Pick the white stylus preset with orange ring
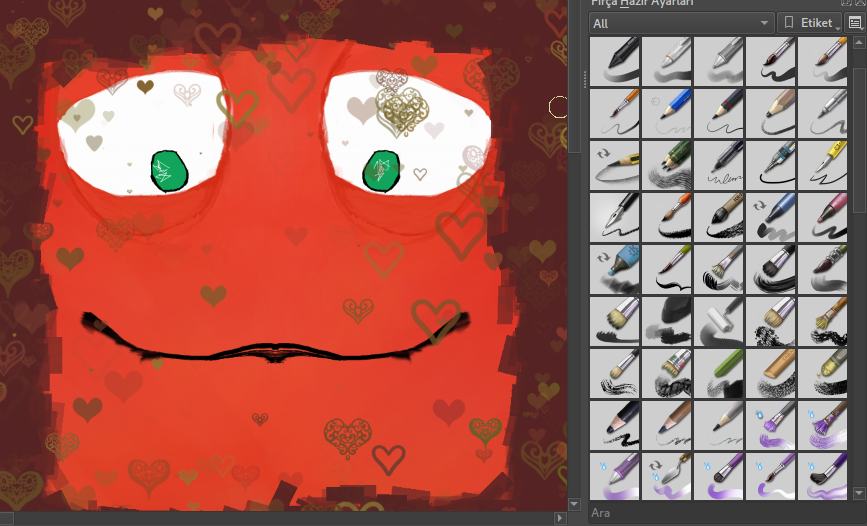Screen dimensions: 867x526 [x=667, y=61]
